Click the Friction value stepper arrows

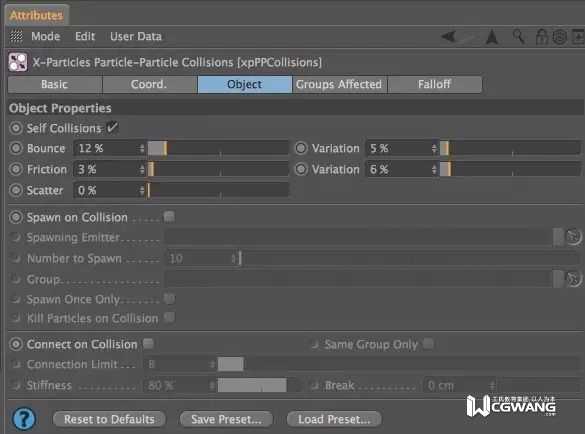142,170
